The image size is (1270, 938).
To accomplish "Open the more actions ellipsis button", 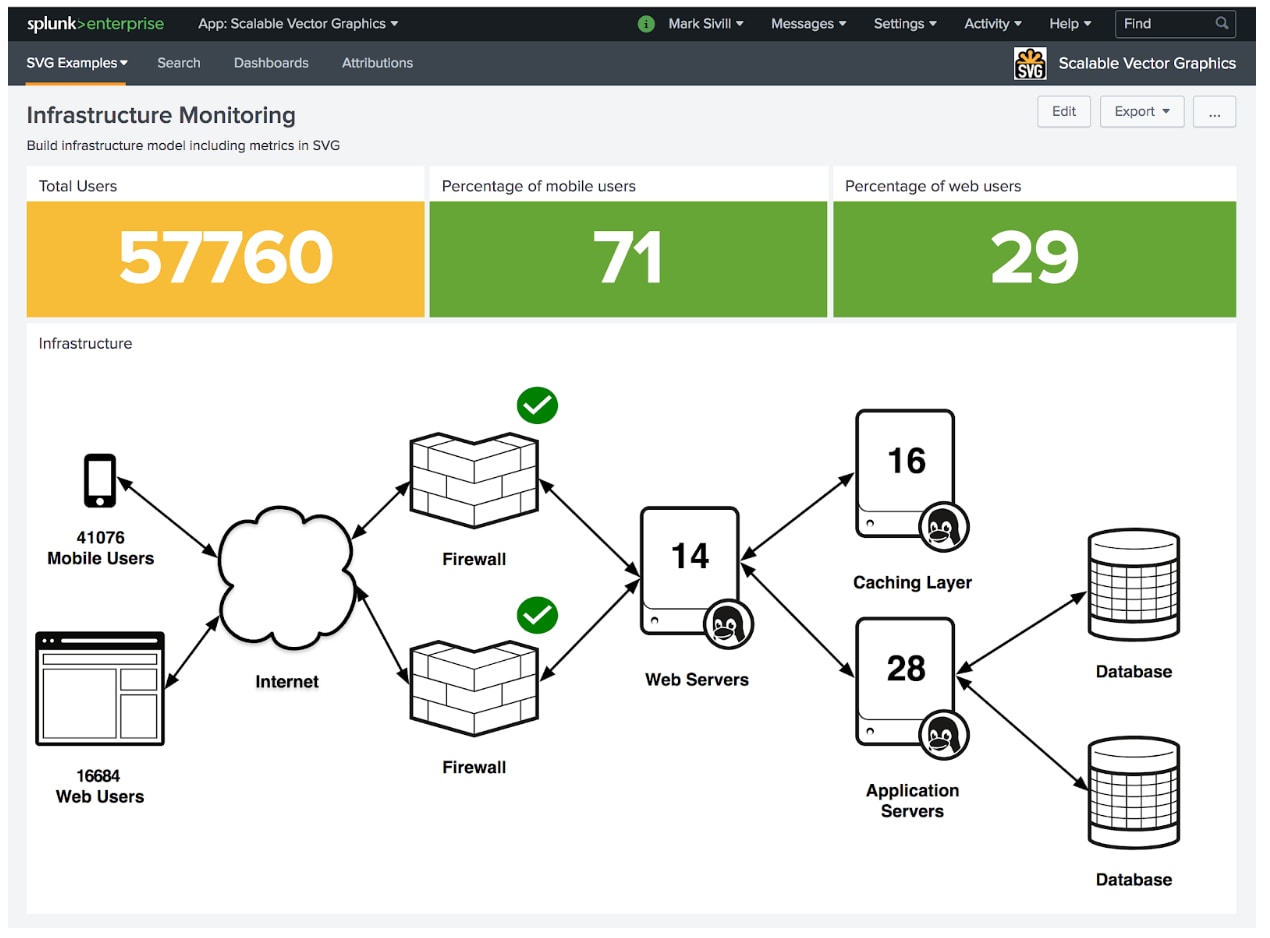I will coord(1214,112).
